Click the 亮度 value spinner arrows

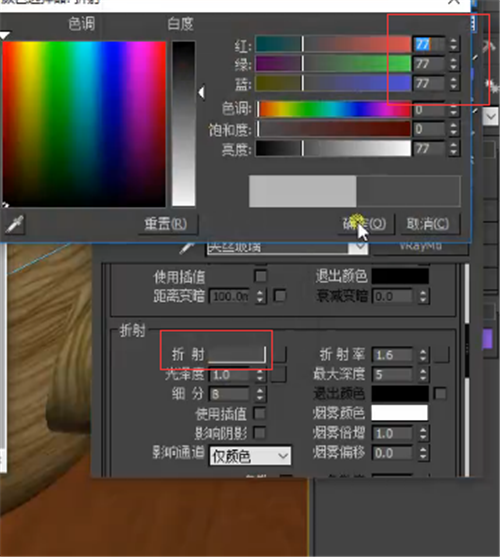pos(453,148)
